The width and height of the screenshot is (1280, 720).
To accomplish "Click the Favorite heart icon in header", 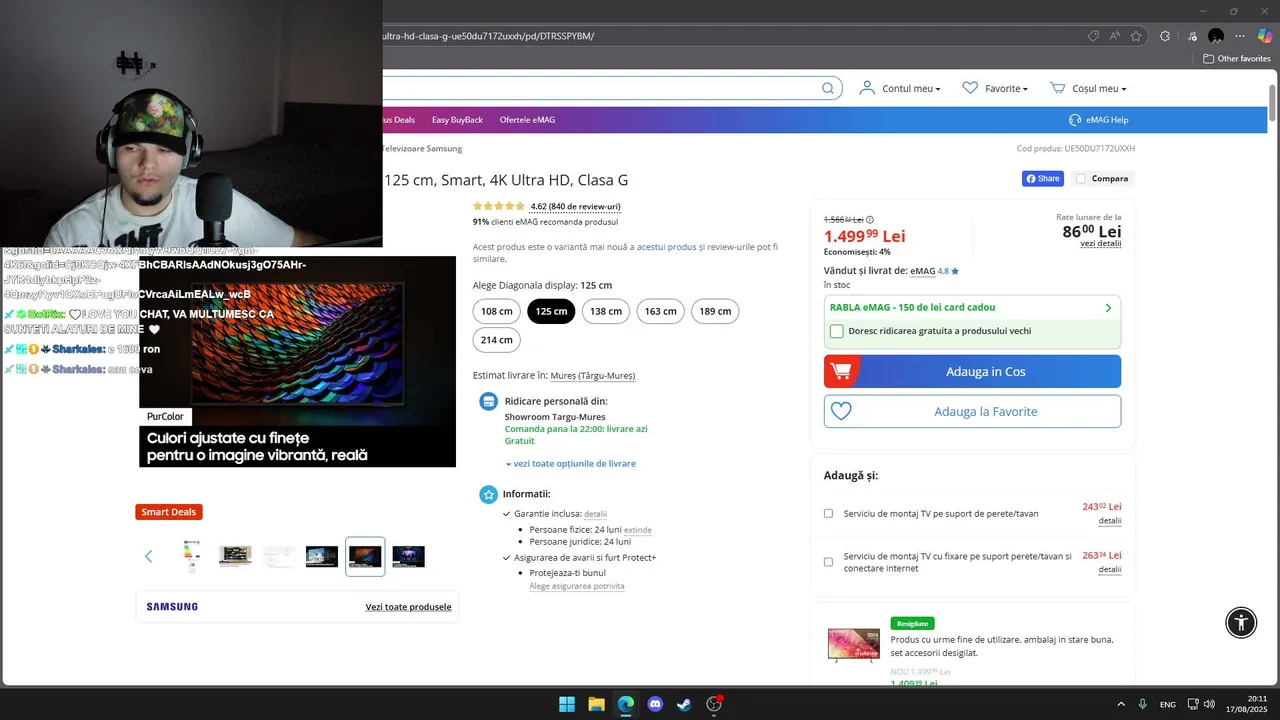I will pyautogui.click(x=970, y=88).
